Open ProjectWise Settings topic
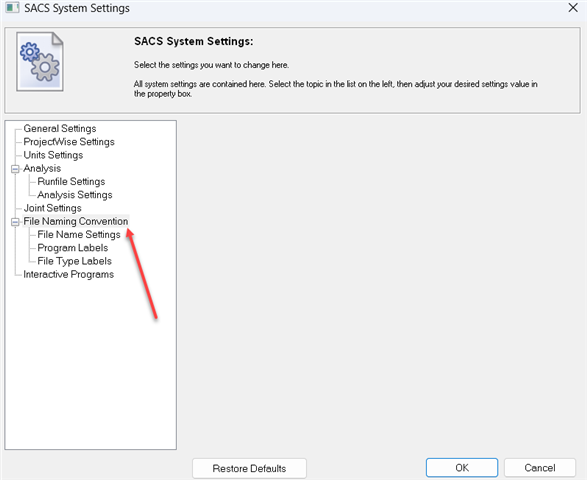The image size is (587, 480). tap(69, 142)
